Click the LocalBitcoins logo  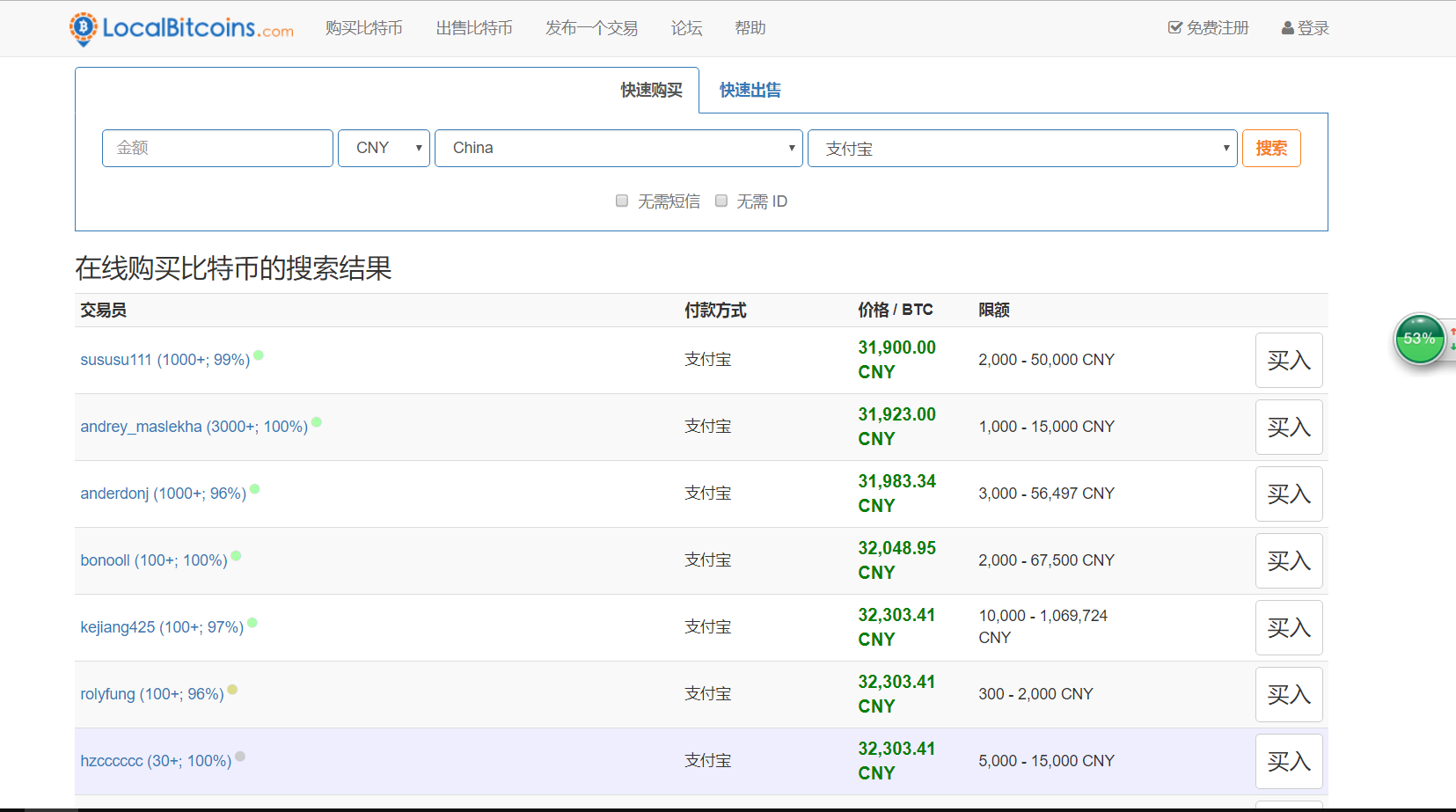tap(180, 28)
